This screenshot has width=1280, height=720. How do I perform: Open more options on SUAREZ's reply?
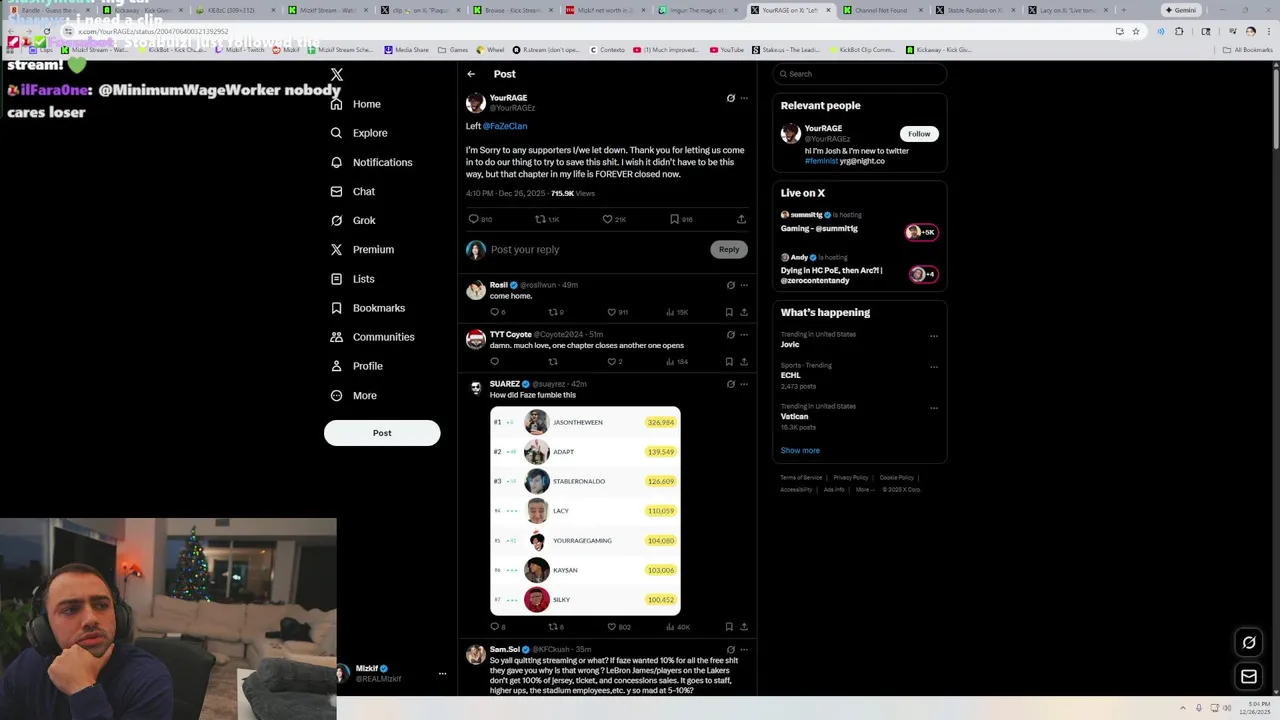(744, 384)
